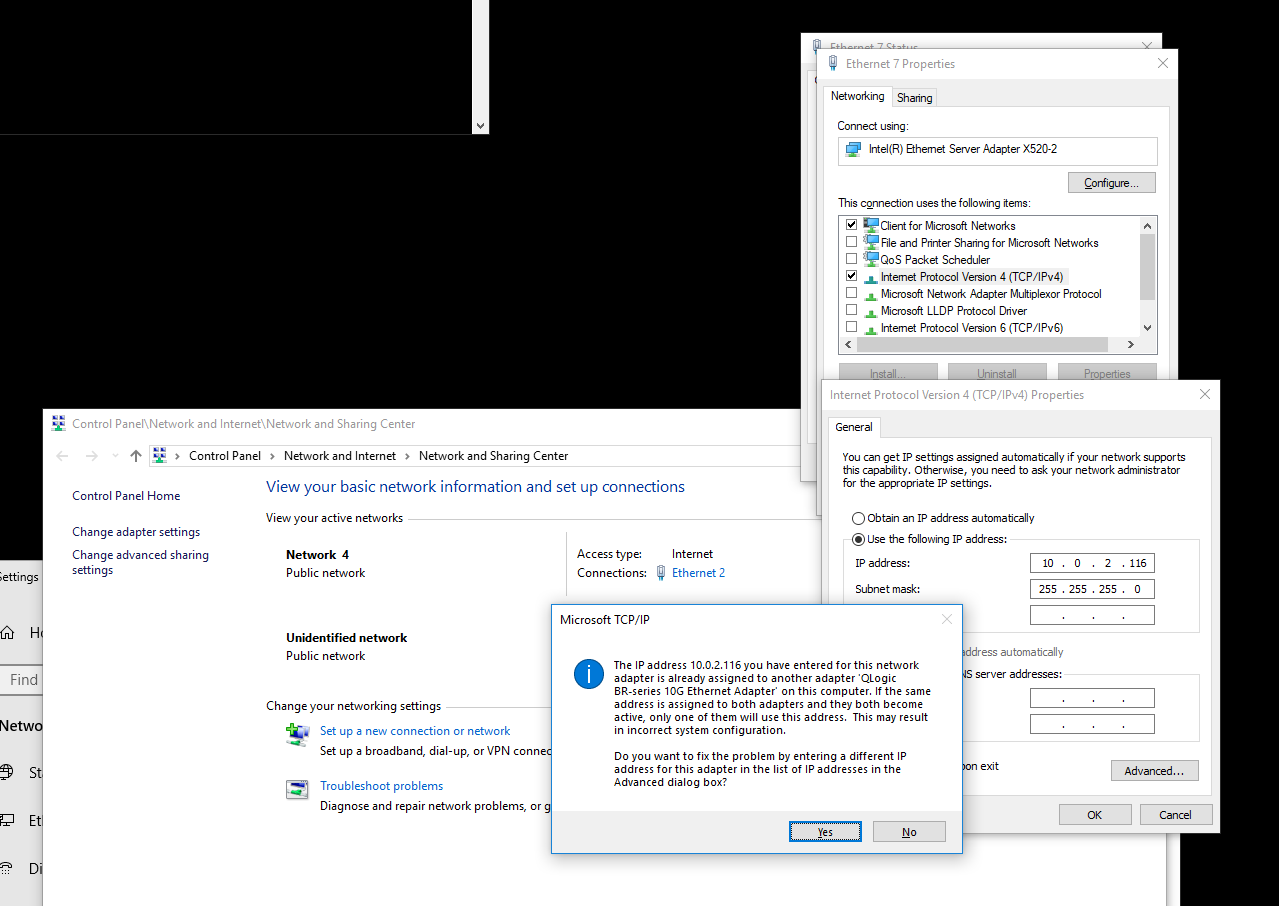This screenshot has width=1279, height=906.
Task: Go to Control Panel Home
Action: (126, 496)
